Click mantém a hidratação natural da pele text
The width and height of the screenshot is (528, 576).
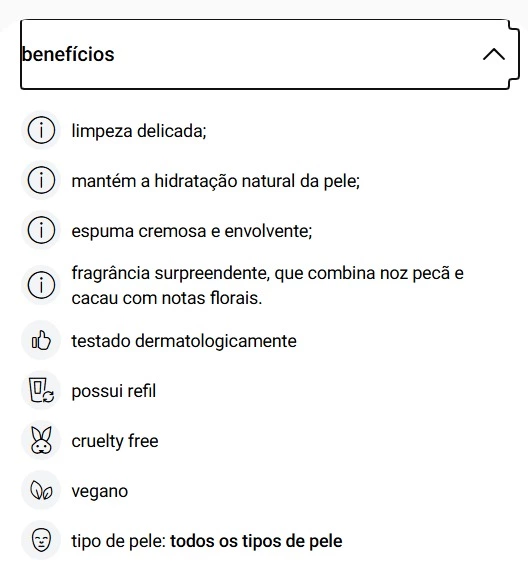coord(216,181)
